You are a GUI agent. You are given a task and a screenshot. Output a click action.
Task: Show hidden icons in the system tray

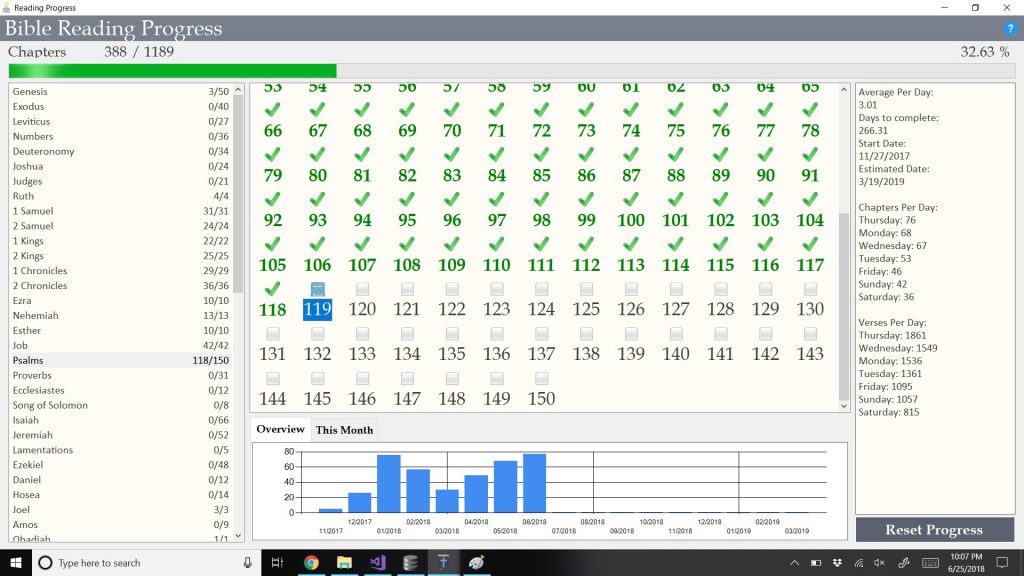click(x=794, y=563)
